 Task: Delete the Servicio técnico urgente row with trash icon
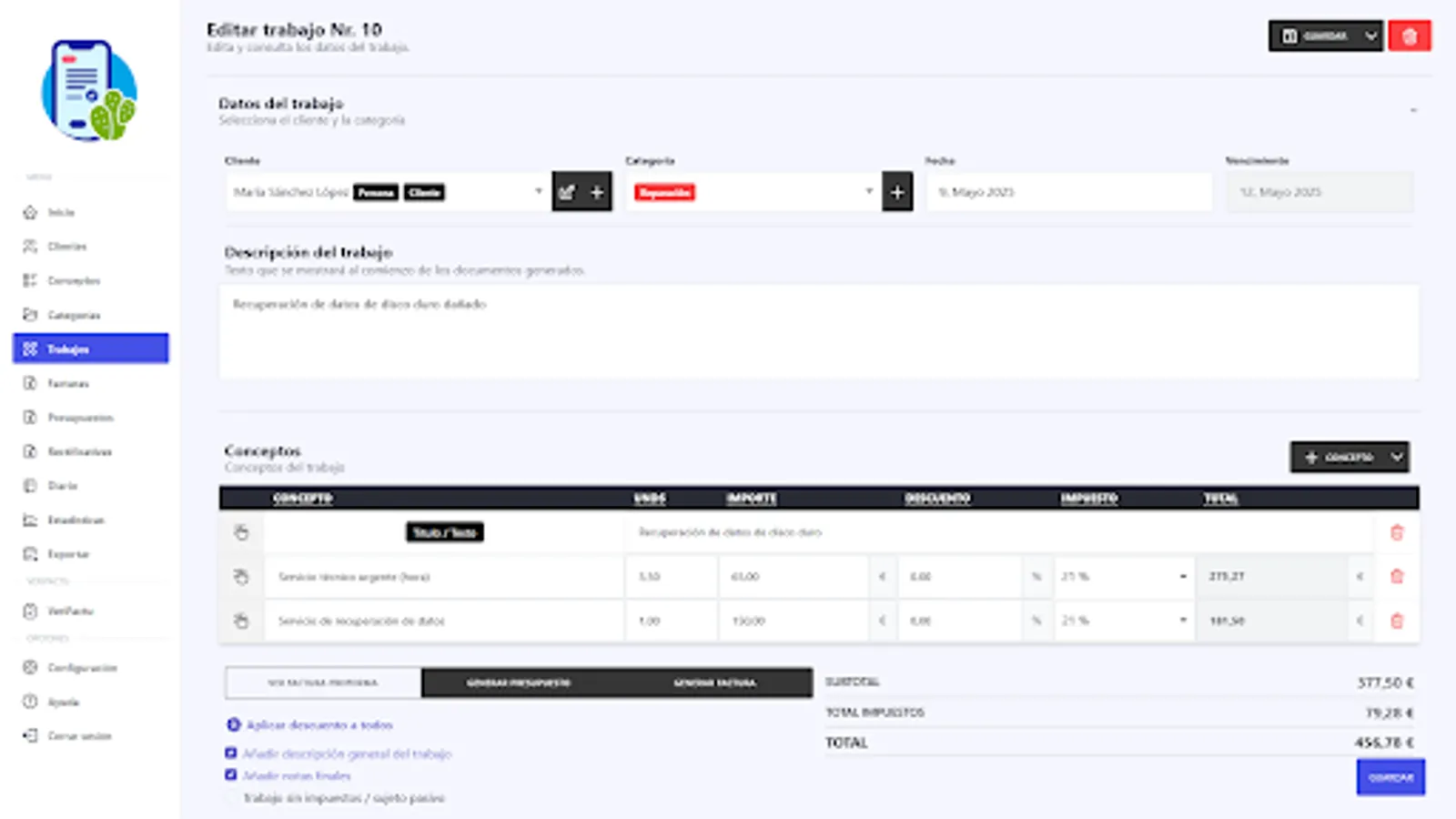coord(1397,576)
